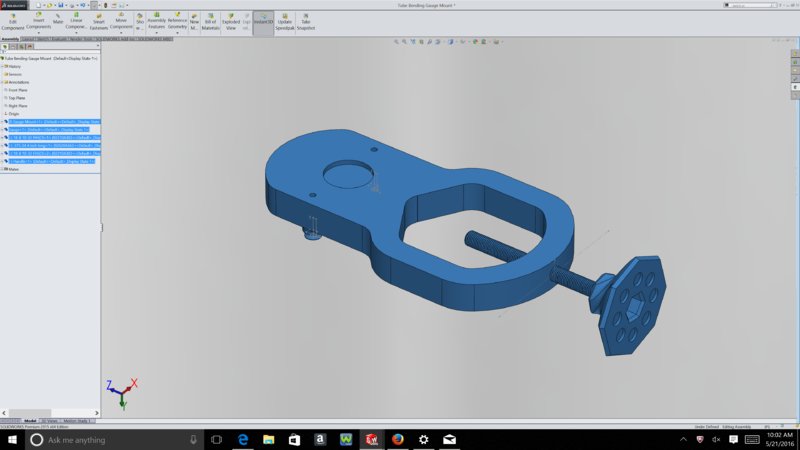This screenshot has width=800, height=450.
Task: Open View Settings monitor icon
Action: click(x=496, y=42)
